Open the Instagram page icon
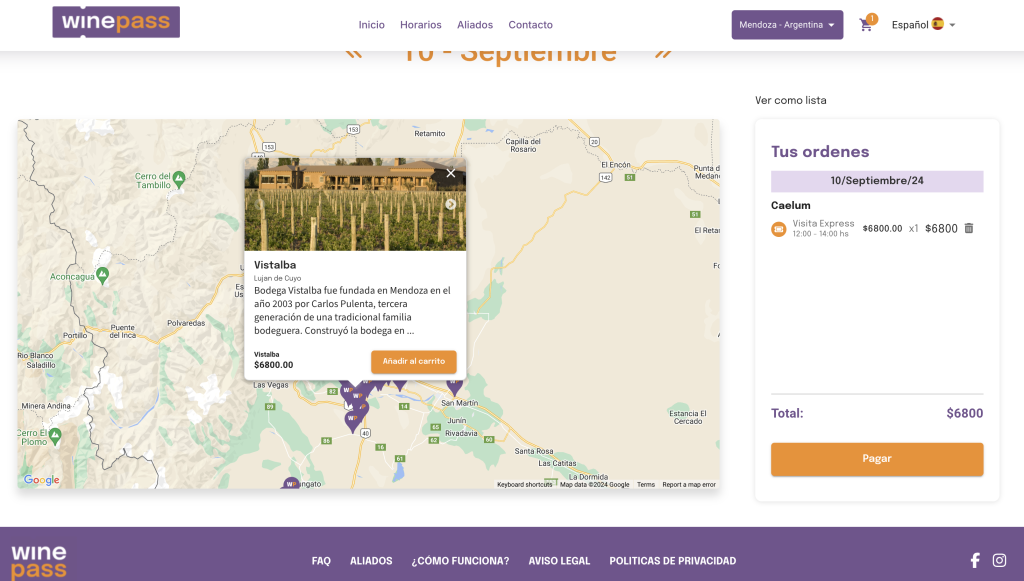The height and width of the screenshot is (581, 1024). click(999, 560)
